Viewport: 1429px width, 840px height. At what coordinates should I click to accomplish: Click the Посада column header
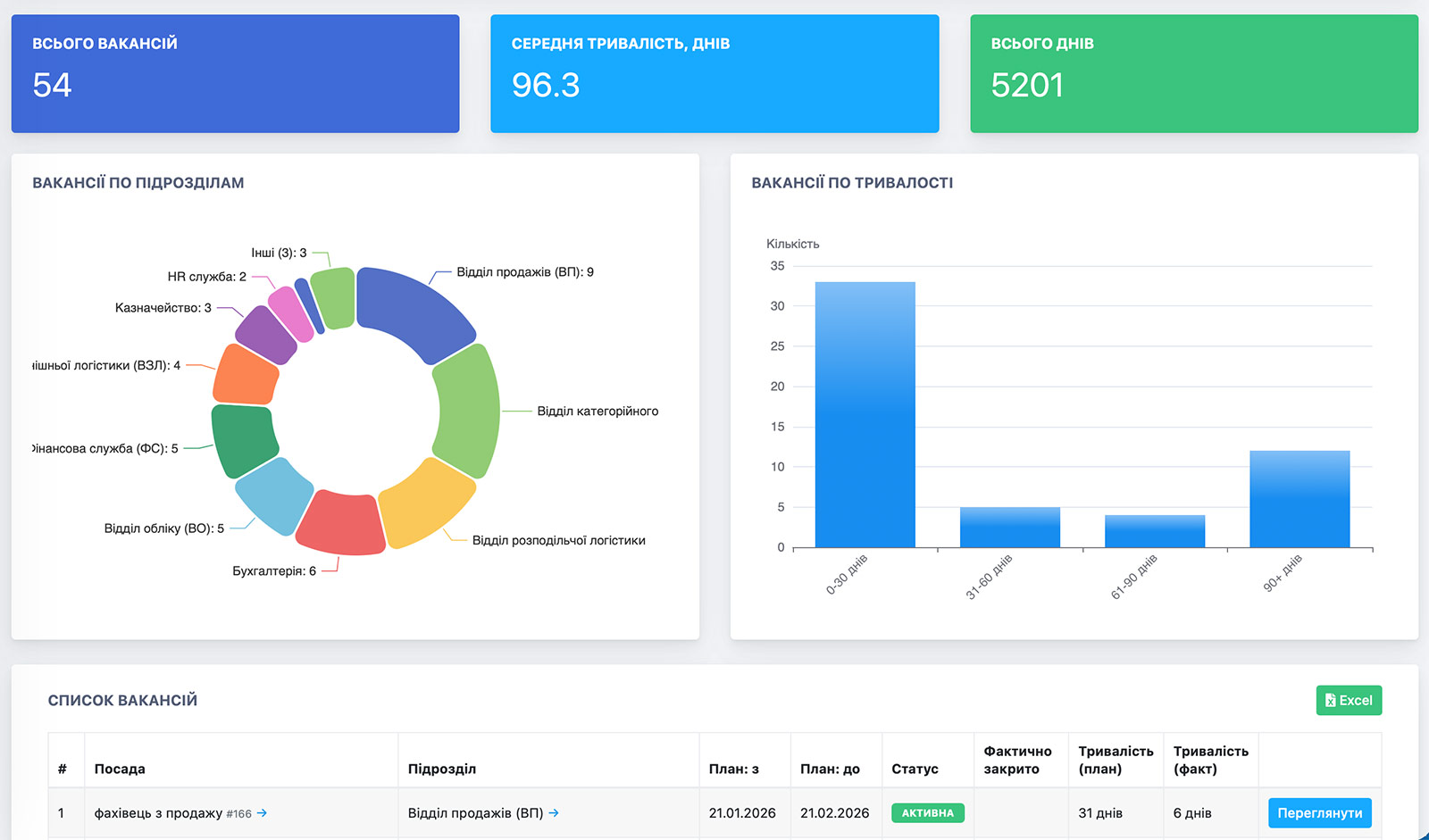[x=120, y=769]
